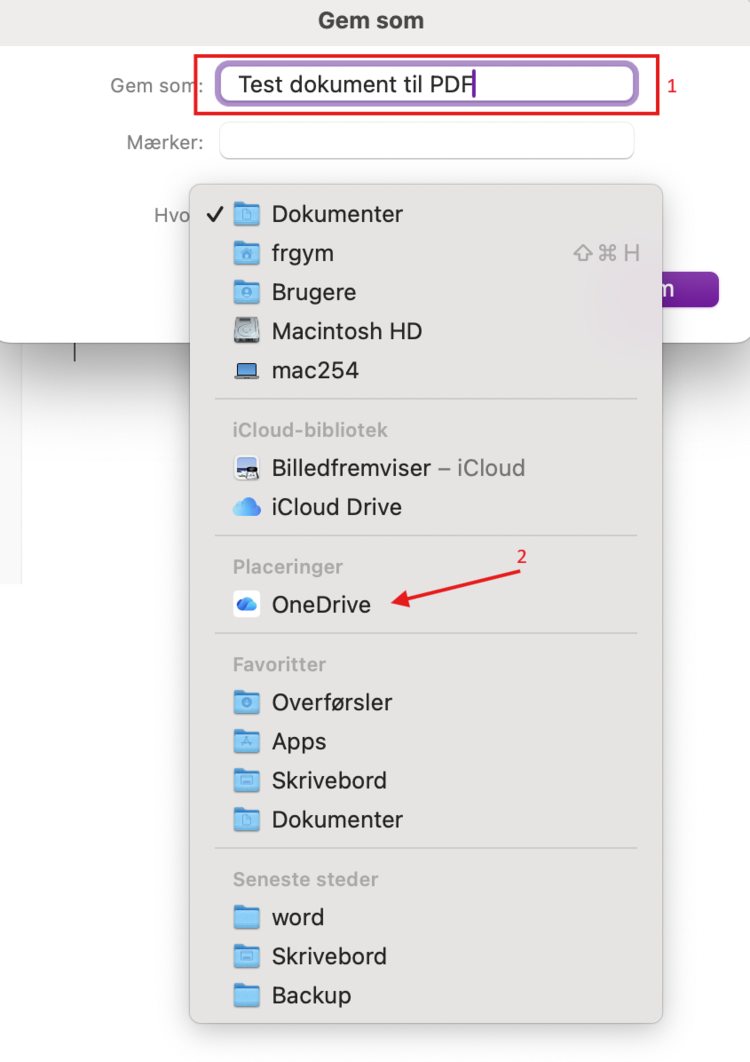This screenshot has width=750, height=1062.
Task: Select Skrivebord under Favoritter
Action: 329,781
